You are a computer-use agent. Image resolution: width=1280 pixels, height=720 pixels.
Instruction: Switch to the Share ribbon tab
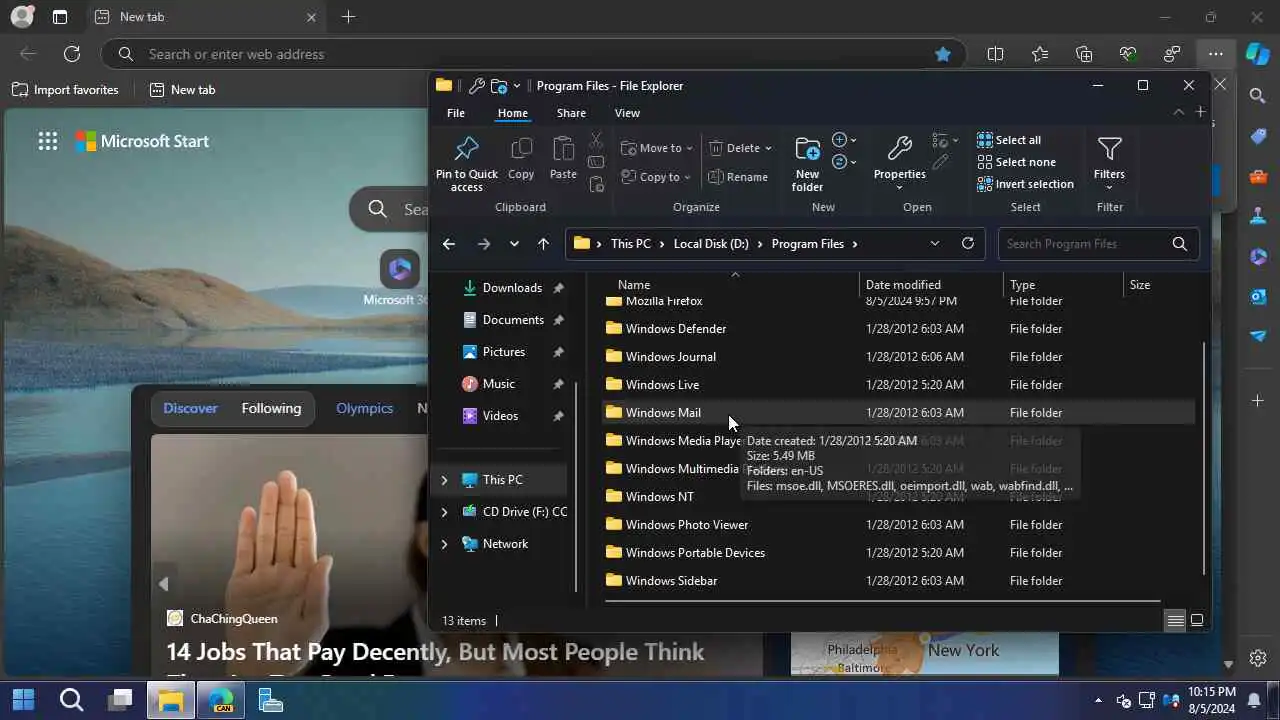tap(571, 113)
